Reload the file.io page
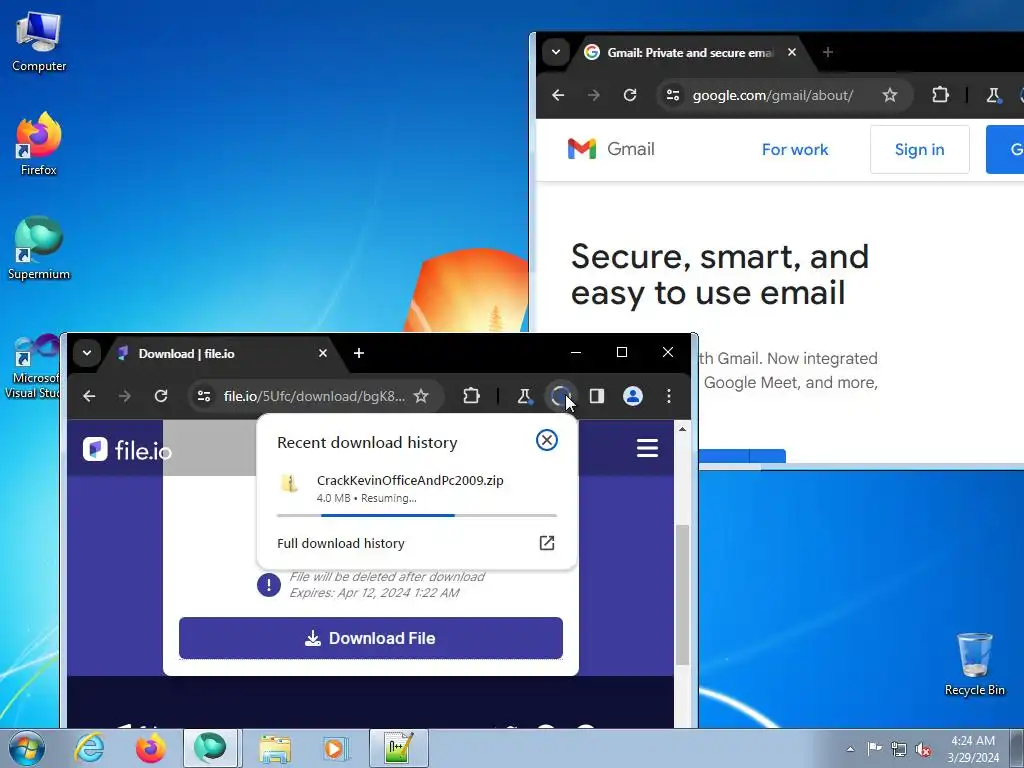This screenshot has height=768, width=1024. [161, 396]
